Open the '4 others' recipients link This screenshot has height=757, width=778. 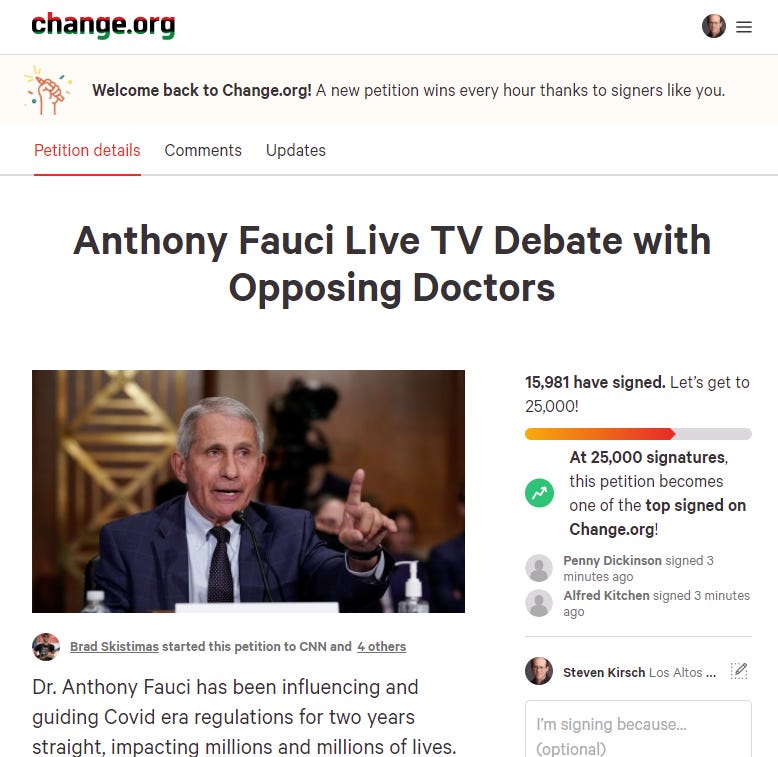(382, 646)
